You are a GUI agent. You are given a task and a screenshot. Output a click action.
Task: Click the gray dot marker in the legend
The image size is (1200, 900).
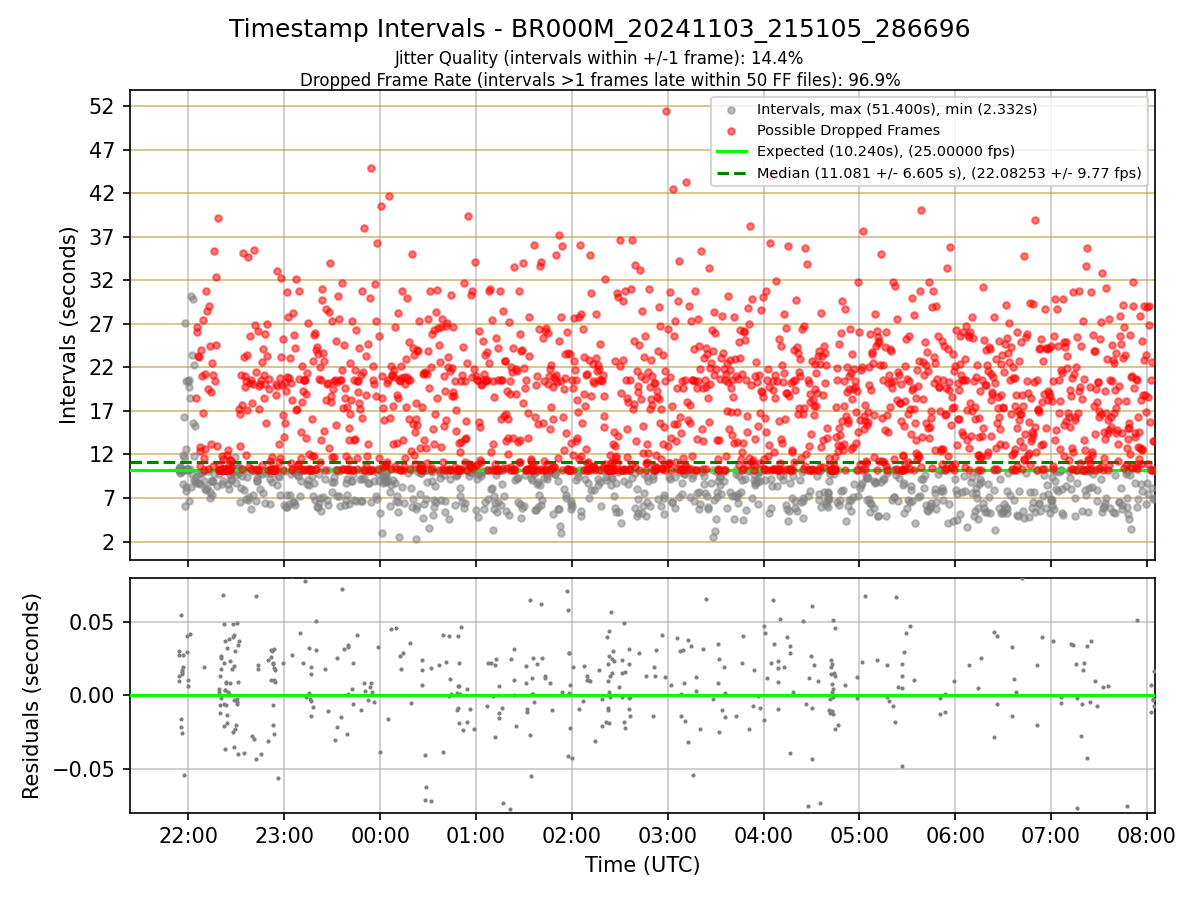(x=733, y=109)
